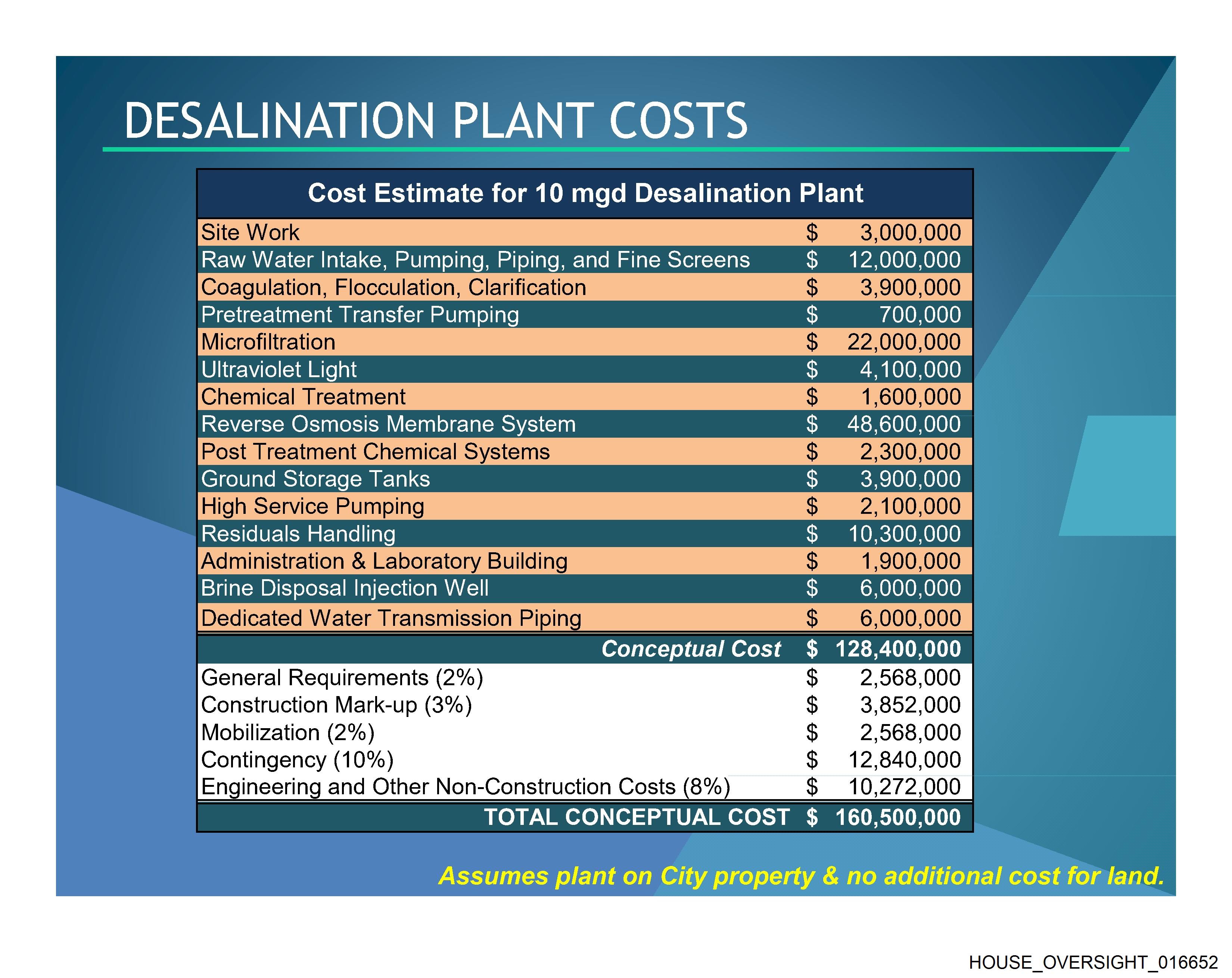
Task: Click the Construction Mark-up (3%) row
Action: pyautogui.click(x=336, y=705)
